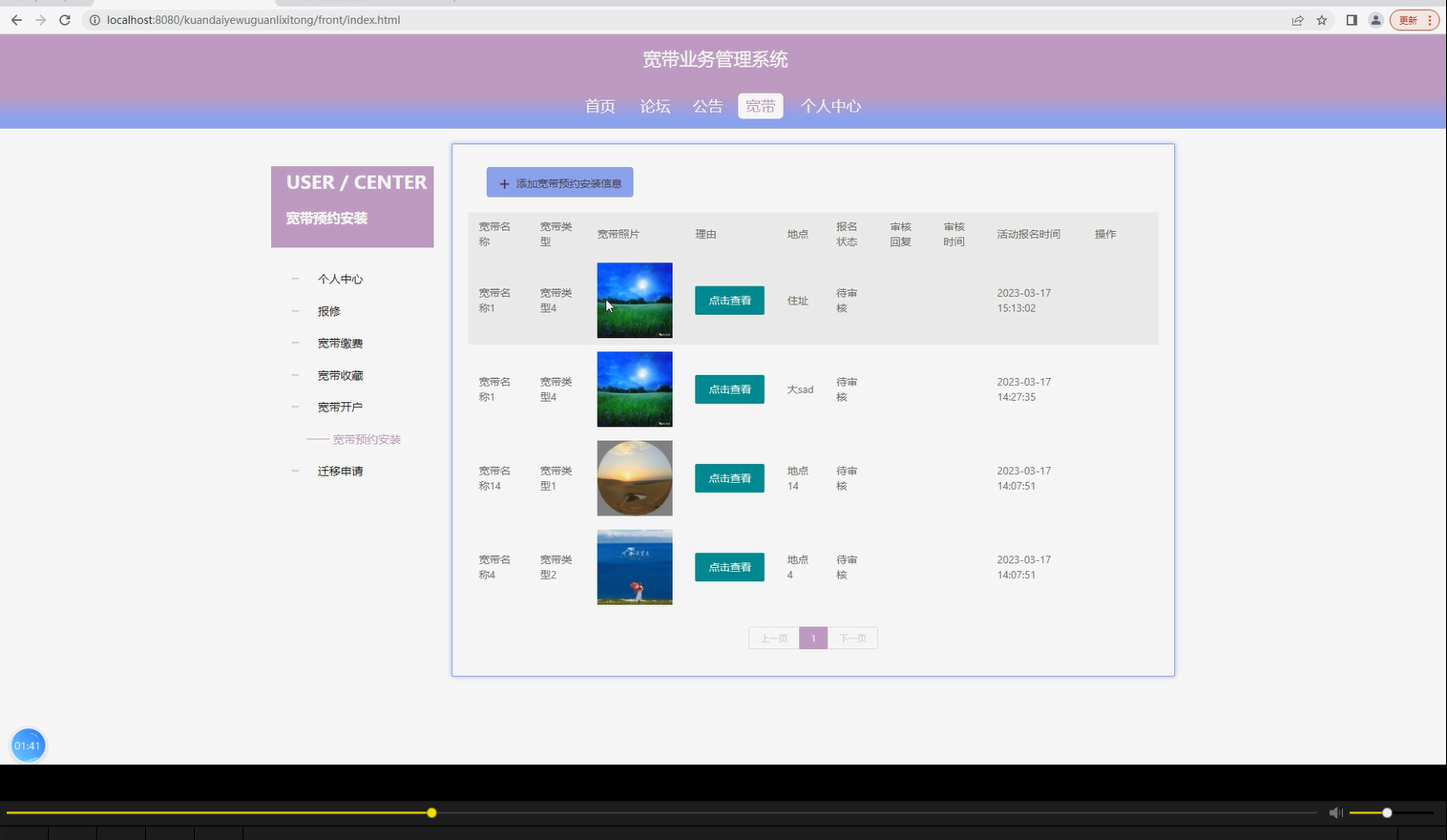1447x840 pixels.
Task: Click the address bar URL
Action: (253, 20)
